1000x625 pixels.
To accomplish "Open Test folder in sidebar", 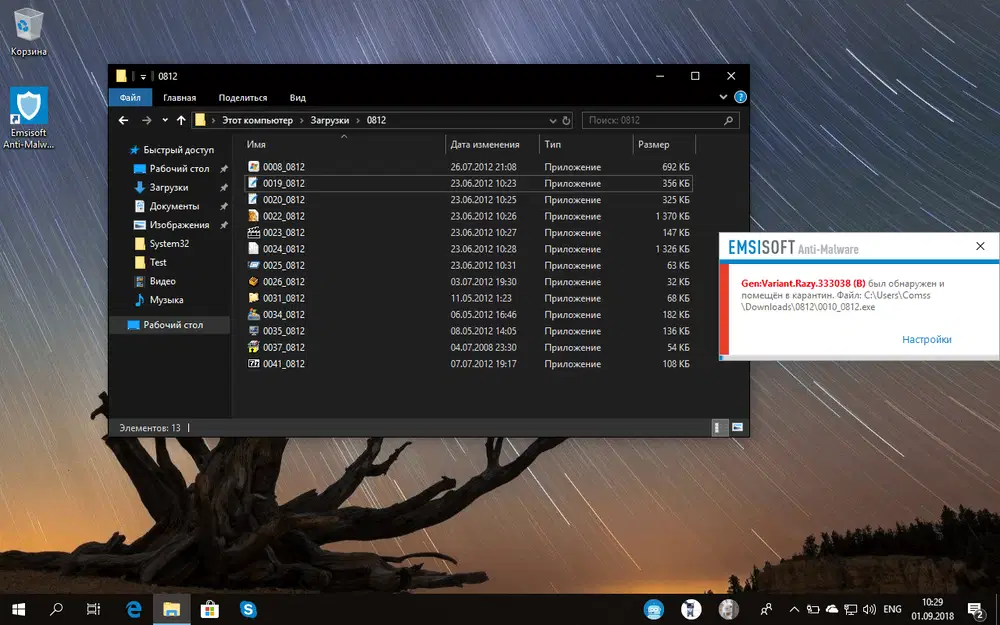I will [158, 262].
